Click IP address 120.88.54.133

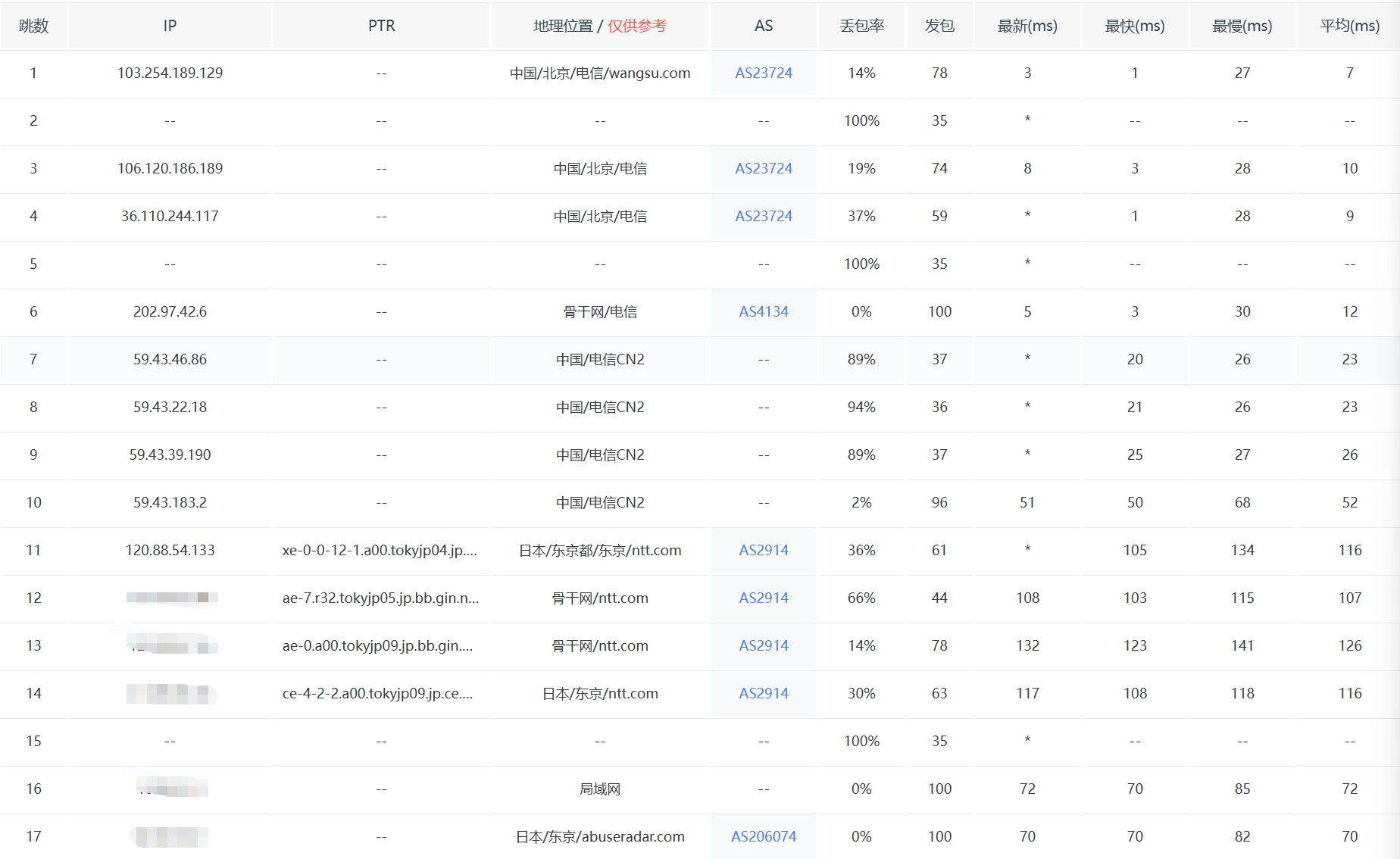click(170, 550)
